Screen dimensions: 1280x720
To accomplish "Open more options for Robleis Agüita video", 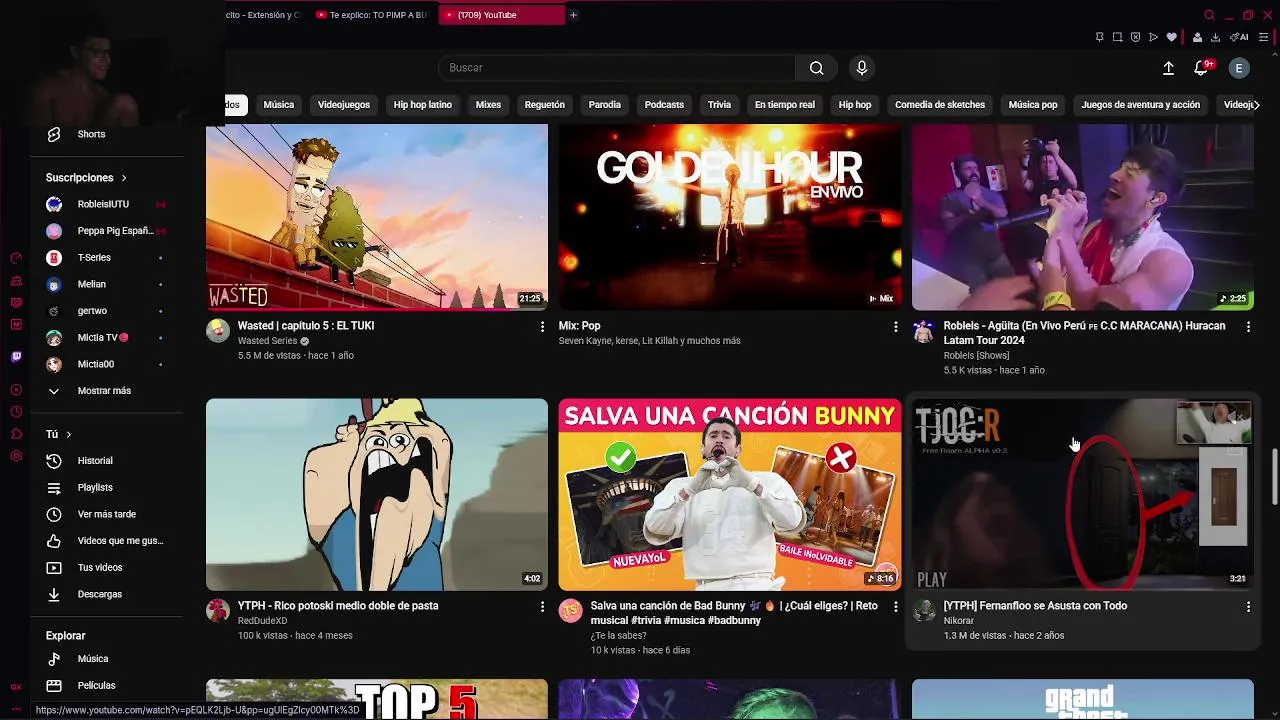I will [x=1248, y=327].
